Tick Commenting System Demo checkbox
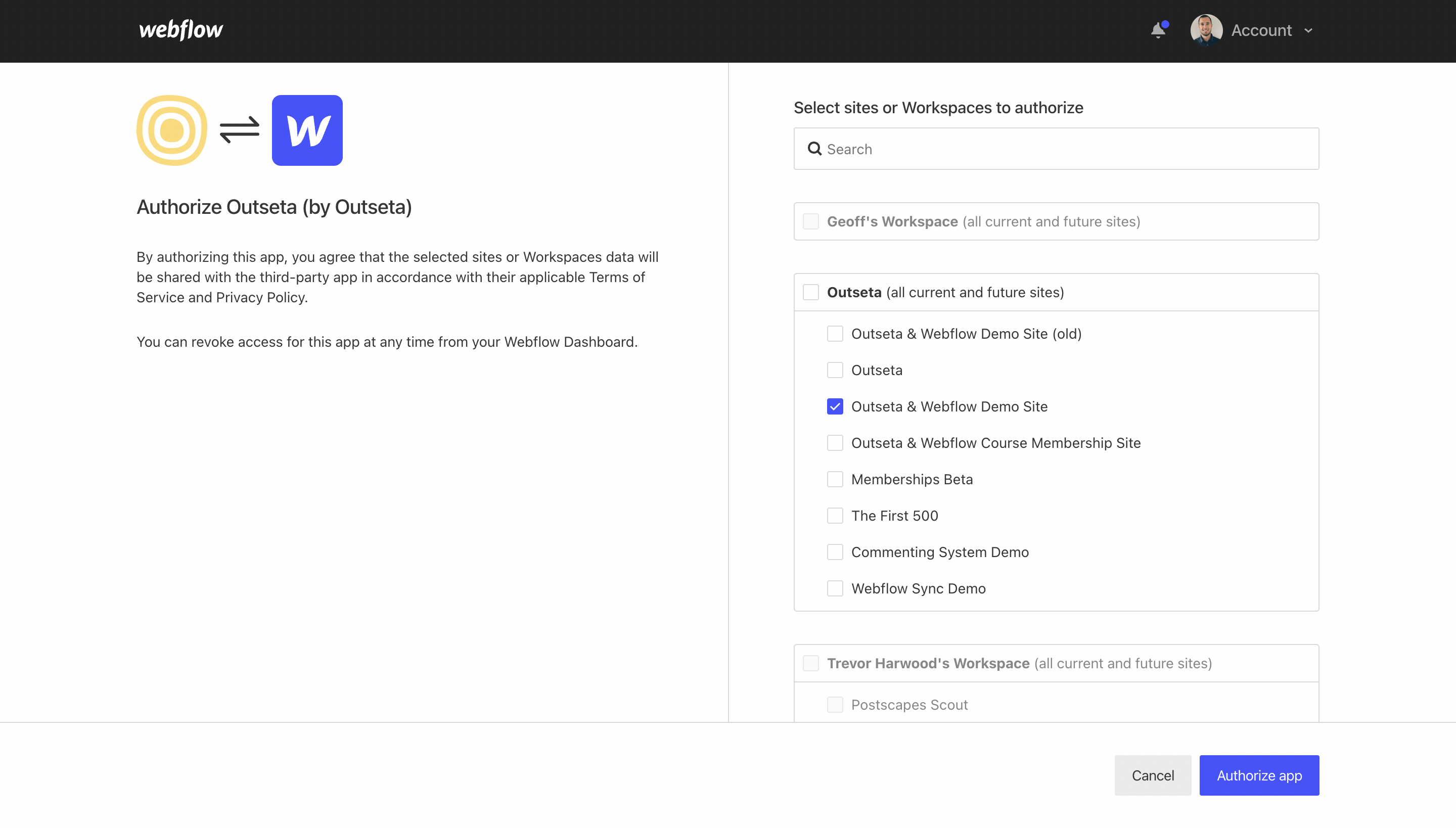The width and height of the screenshot is (1456, 828). 835,552
